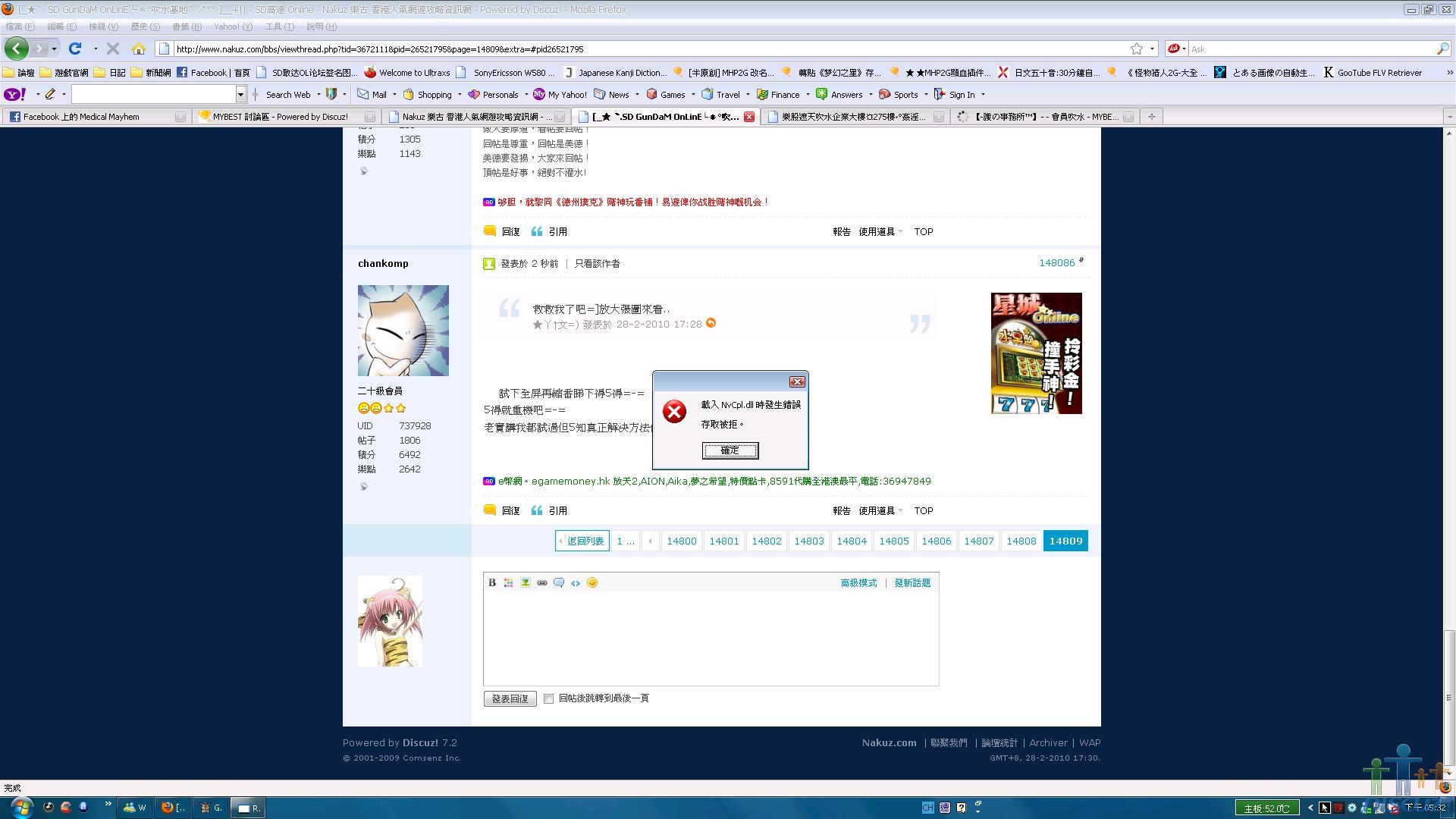Click the 發新話題 new topic link

912,582
